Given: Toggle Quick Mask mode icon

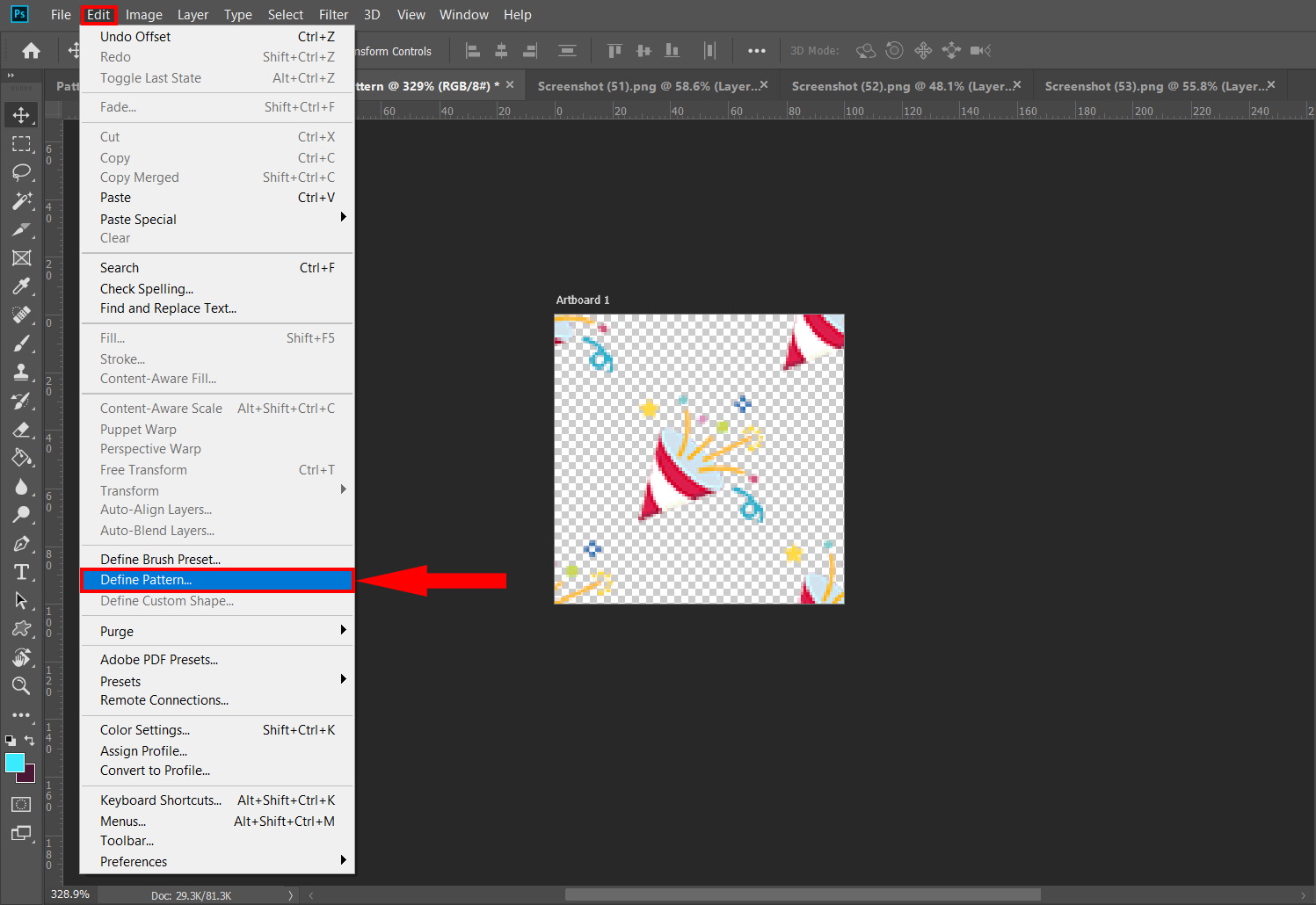Looking at the screenshot, I should [21, 804].
